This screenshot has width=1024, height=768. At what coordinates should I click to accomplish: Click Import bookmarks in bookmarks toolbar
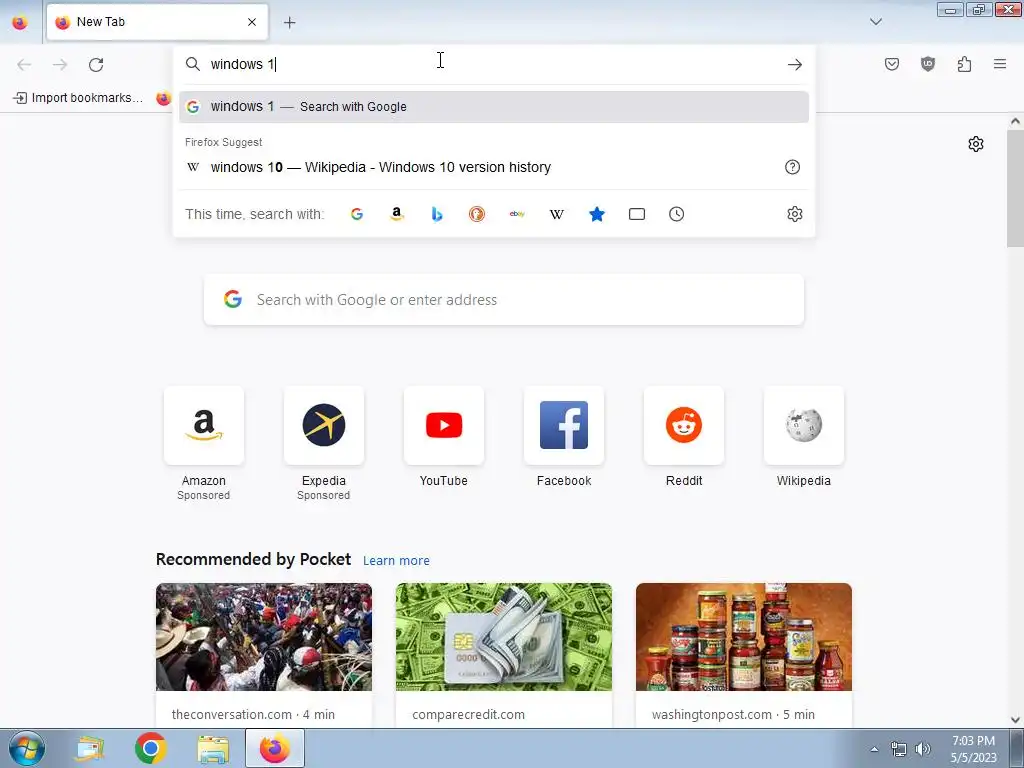pyautogui.click(x=78, y=98)
